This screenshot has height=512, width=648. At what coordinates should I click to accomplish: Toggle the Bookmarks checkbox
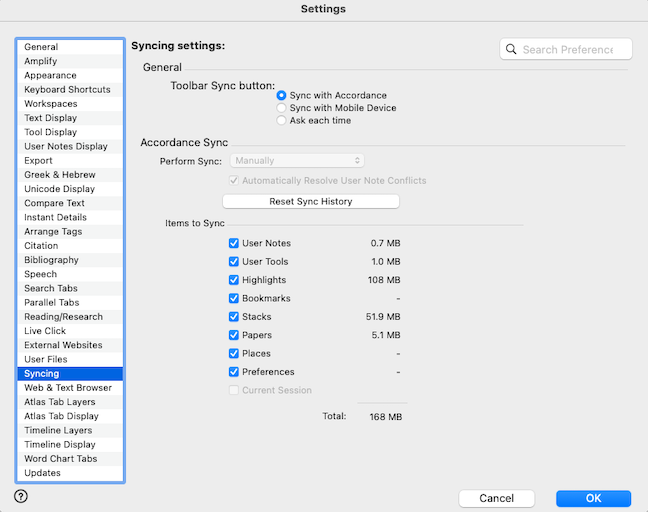coord(233,298)
